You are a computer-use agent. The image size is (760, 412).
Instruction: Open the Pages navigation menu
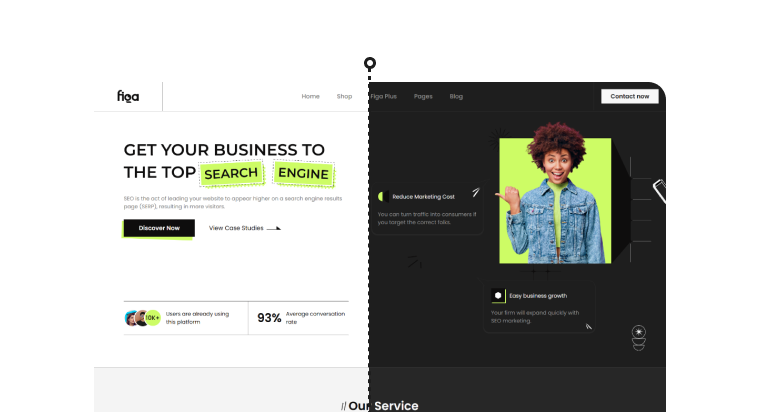tap(423, 97)
